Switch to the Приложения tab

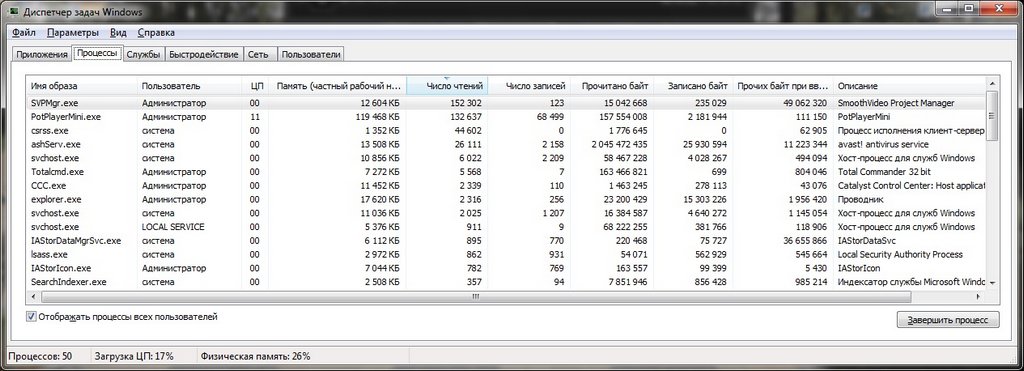[x=42, y=55]
